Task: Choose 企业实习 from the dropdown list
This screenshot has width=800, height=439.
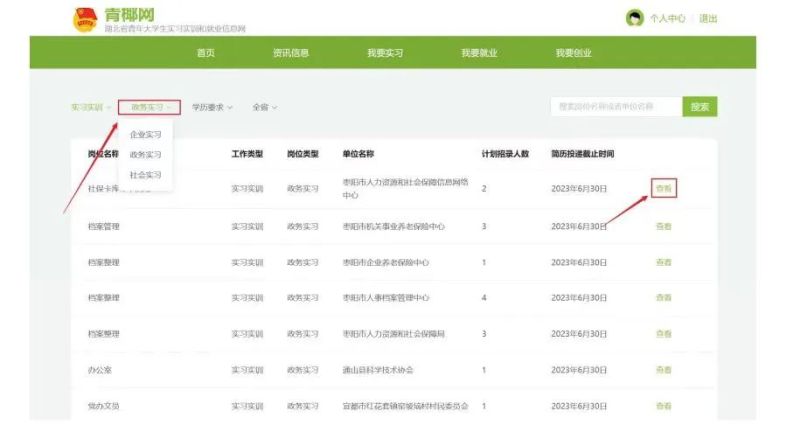Action: pos(146,134)
